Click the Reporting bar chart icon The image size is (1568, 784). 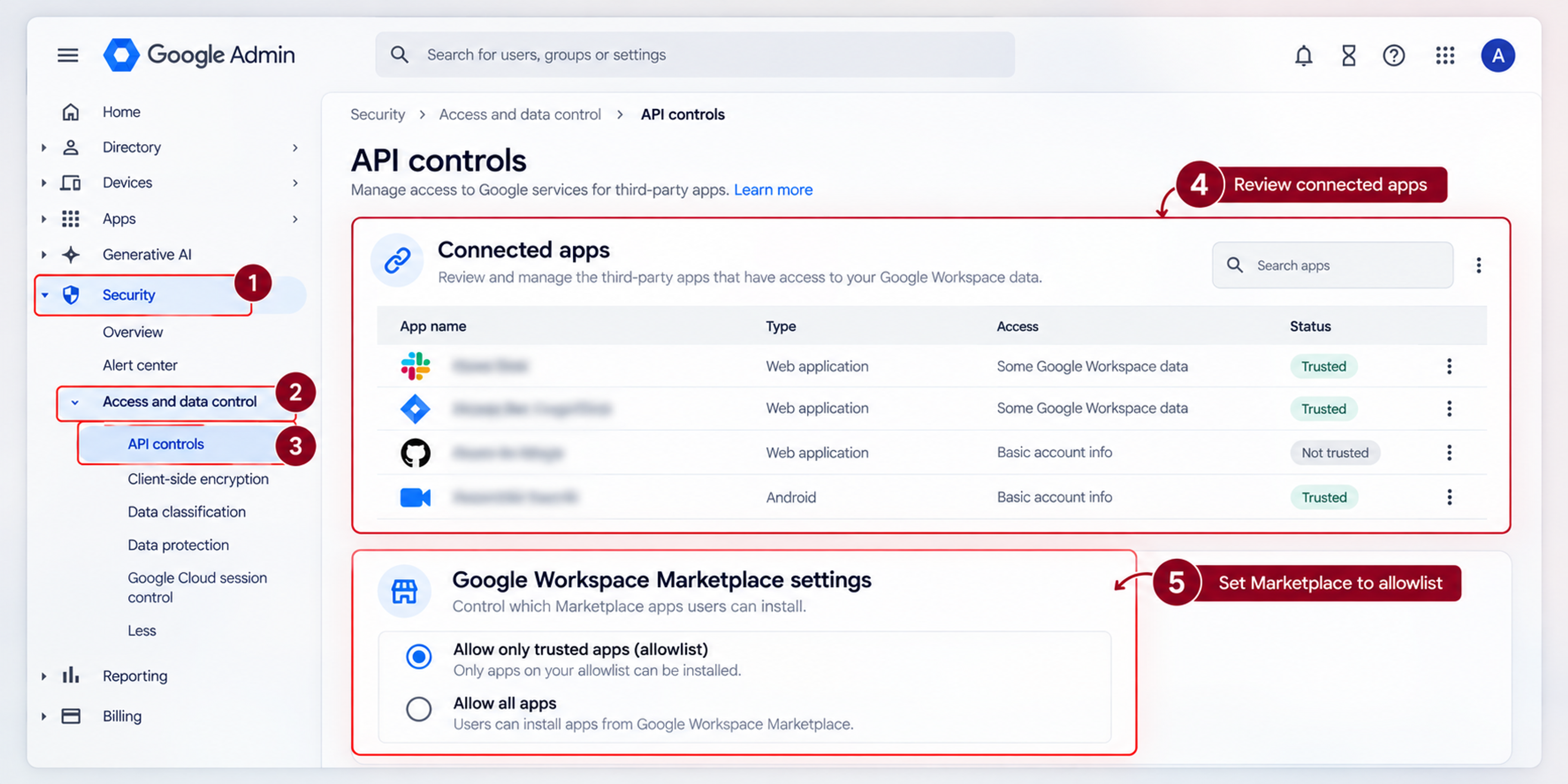71,675
